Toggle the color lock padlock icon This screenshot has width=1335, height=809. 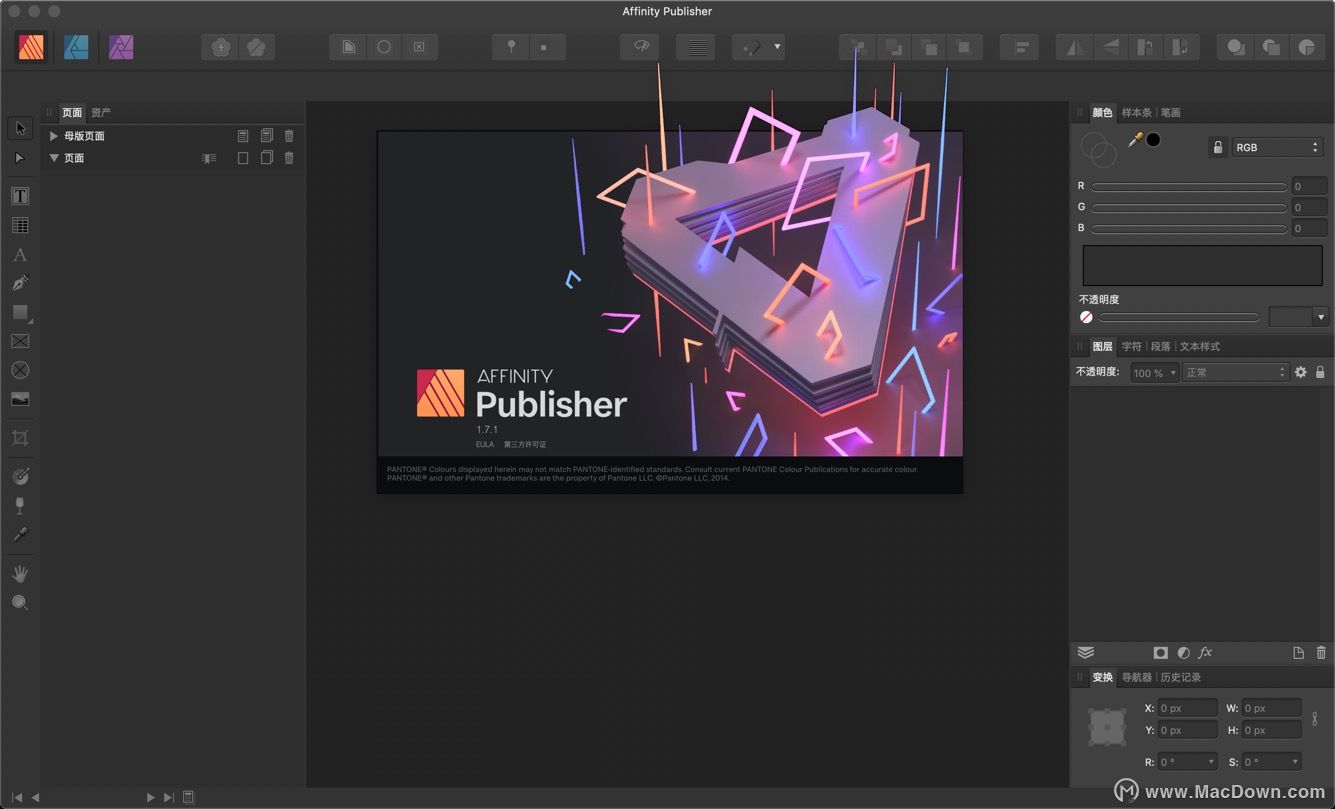(x=1217, y=147)
